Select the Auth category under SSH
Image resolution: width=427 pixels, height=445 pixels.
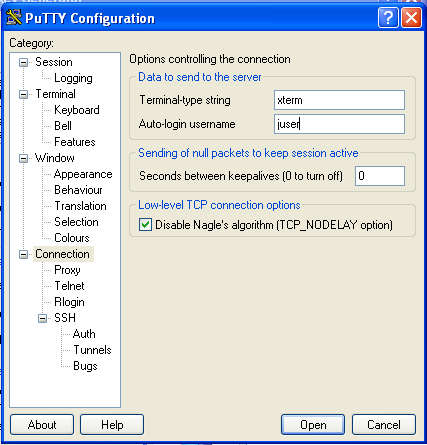click(x=84, y=334)
